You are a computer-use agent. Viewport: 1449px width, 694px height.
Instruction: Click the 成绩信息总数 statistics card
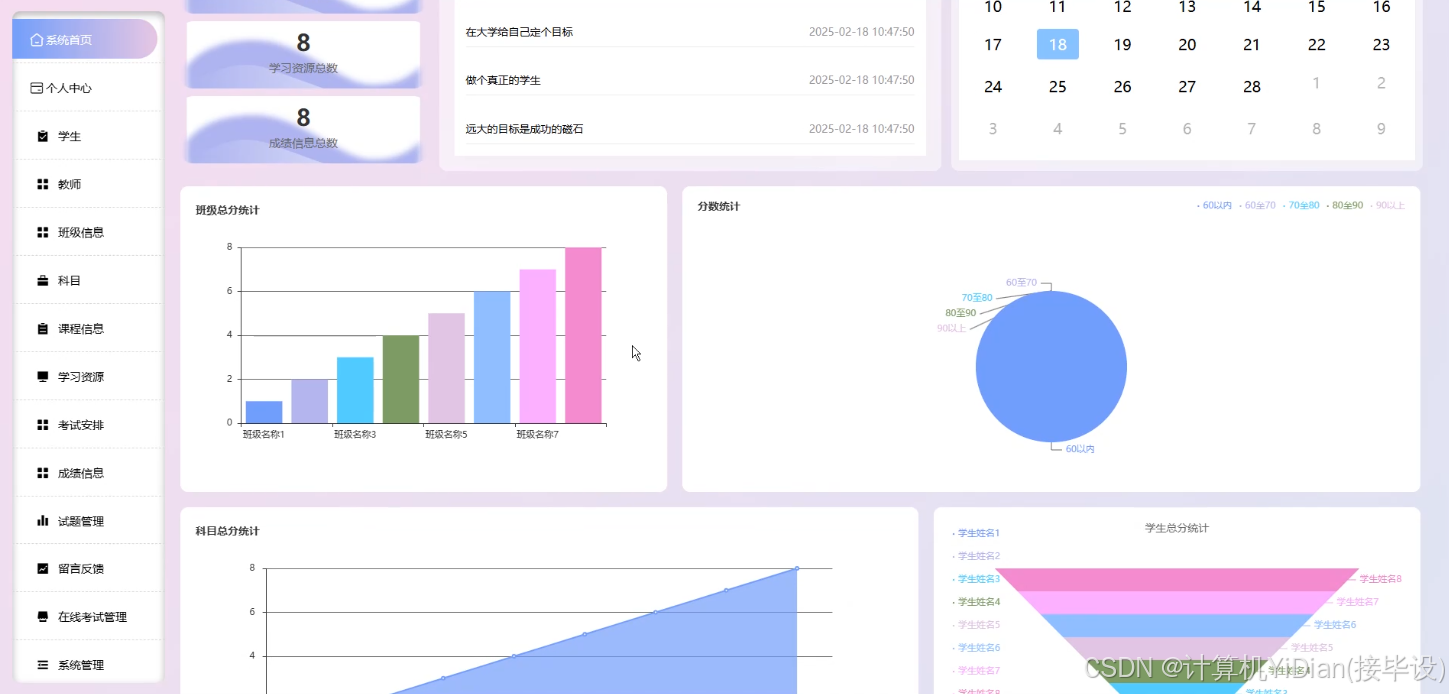[x=303, y=129]
